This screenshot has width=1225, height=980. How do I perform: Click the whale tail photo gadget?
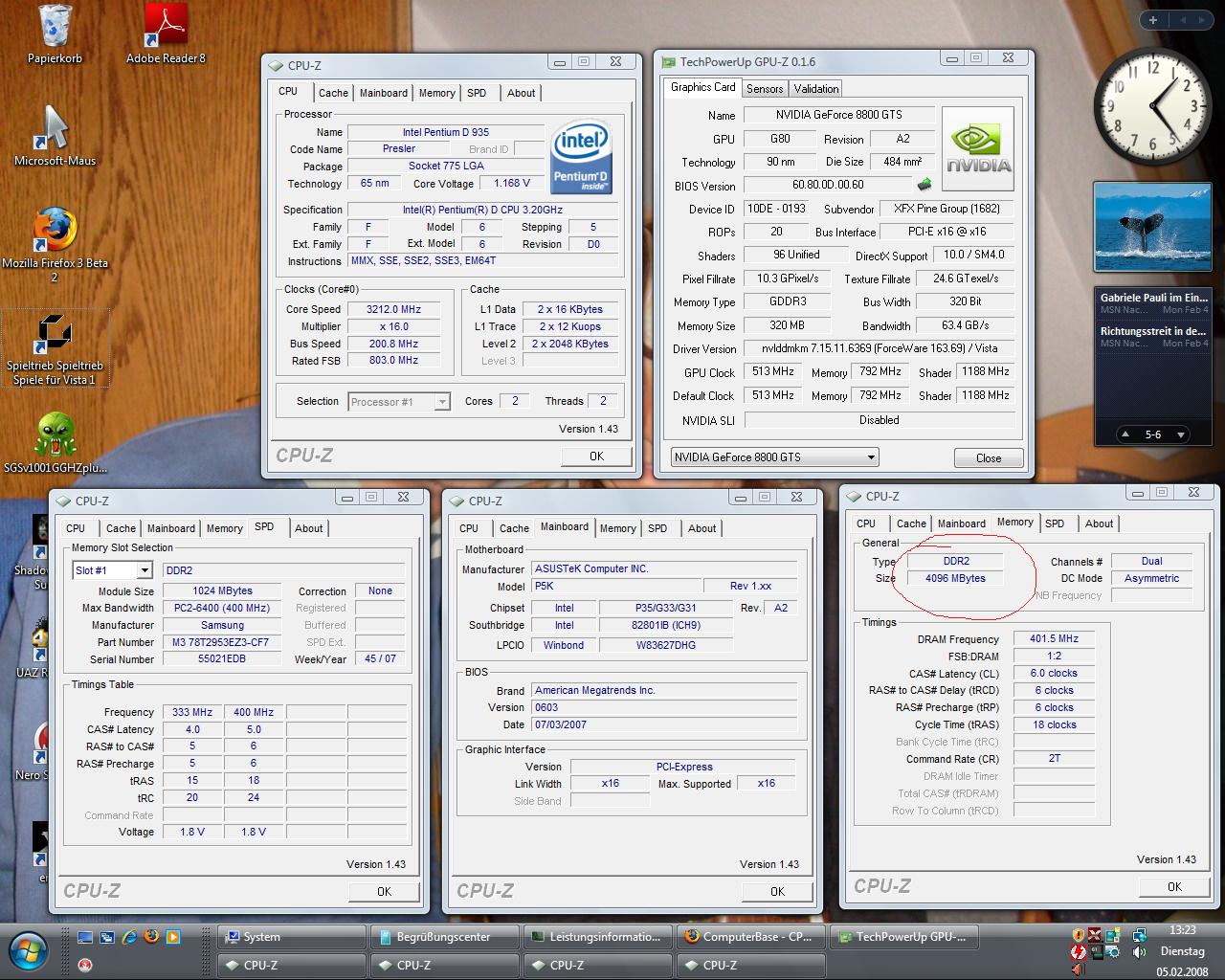pos(1152,228)
